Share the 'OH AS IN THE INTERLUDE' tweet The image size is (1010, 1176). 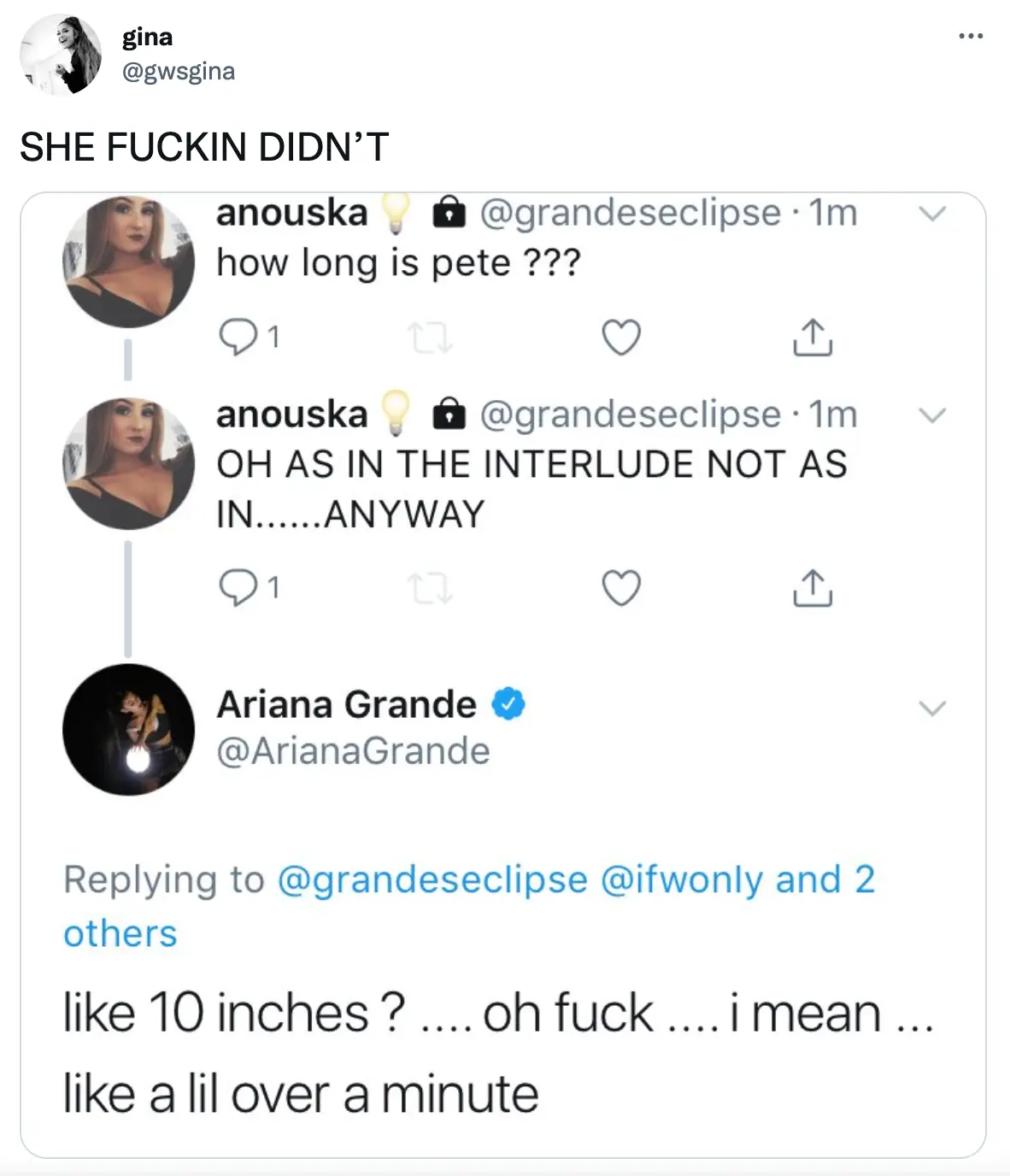tap(812, 588)
